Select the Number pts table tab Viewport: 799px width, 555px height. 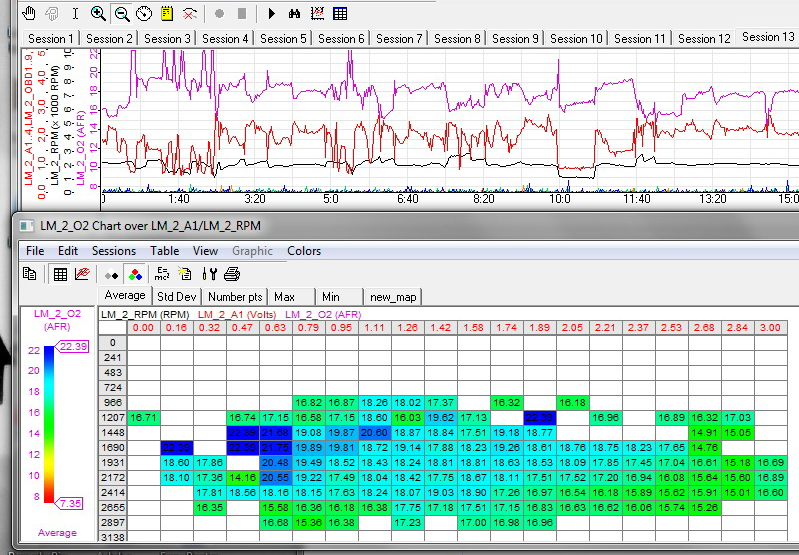pos(235,297)
